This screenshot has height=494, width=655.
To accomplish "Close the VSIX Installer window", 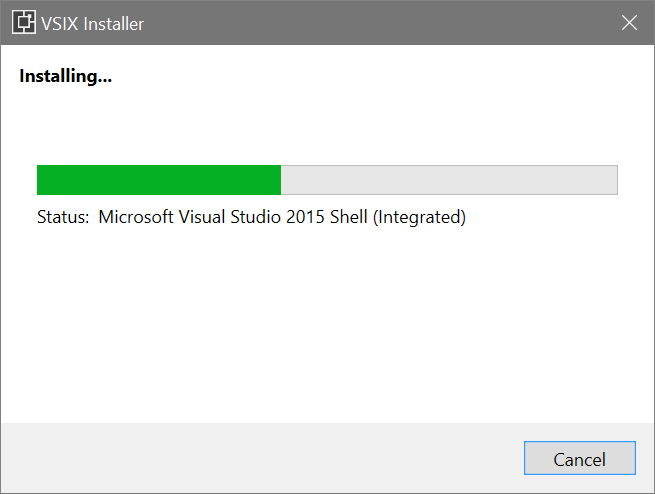I will [x=629, y=22].
